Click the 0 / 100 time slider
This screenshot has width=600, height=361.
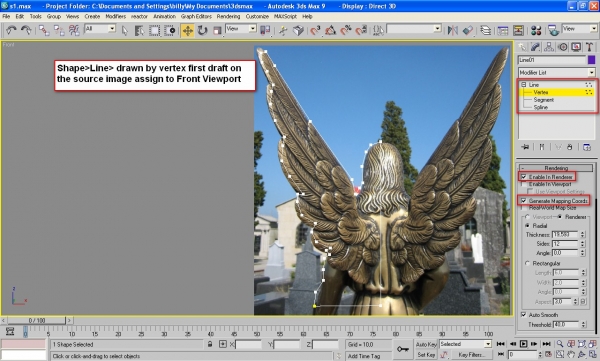pos(37,320)
